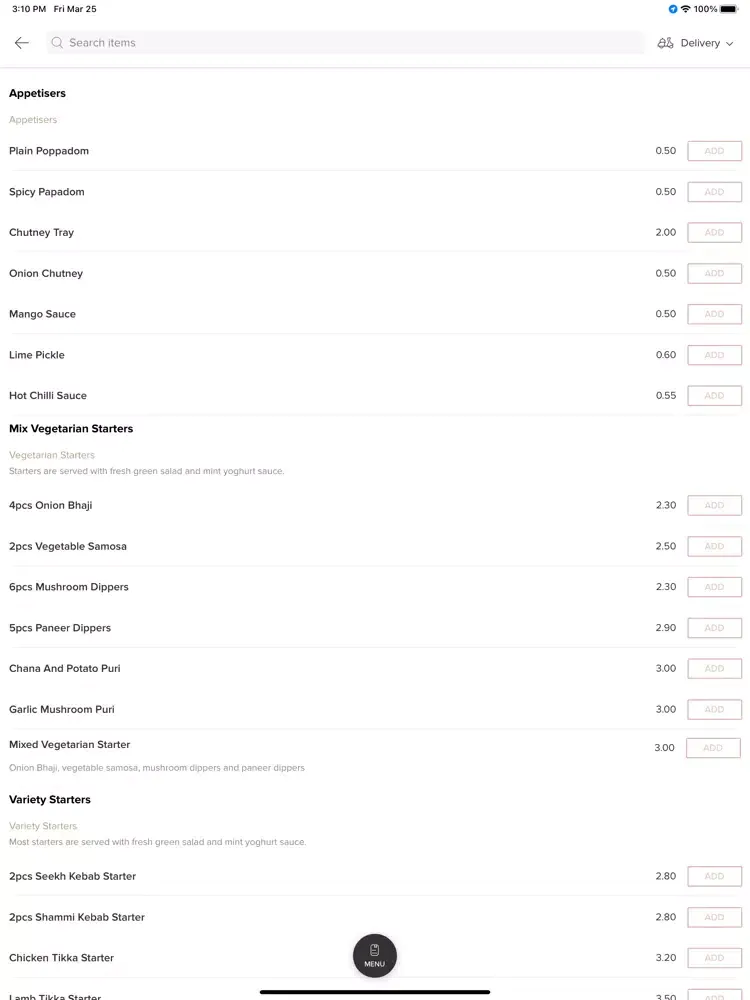Add Chutney Tray to the order
This screenshot has width=750, height=1000.
(714, 233)
